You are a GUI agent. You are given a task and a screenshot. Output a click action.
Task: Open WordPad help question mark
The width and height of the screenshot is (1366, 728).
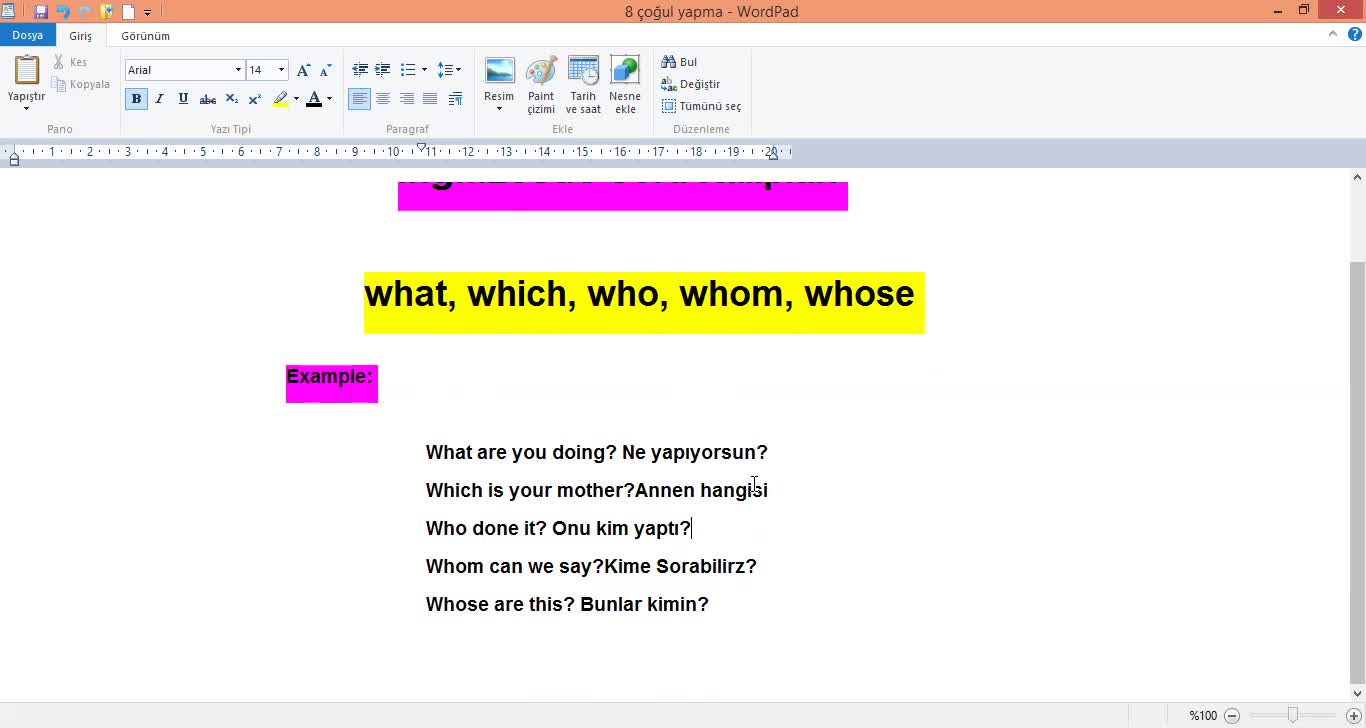tap(1355, 34)
